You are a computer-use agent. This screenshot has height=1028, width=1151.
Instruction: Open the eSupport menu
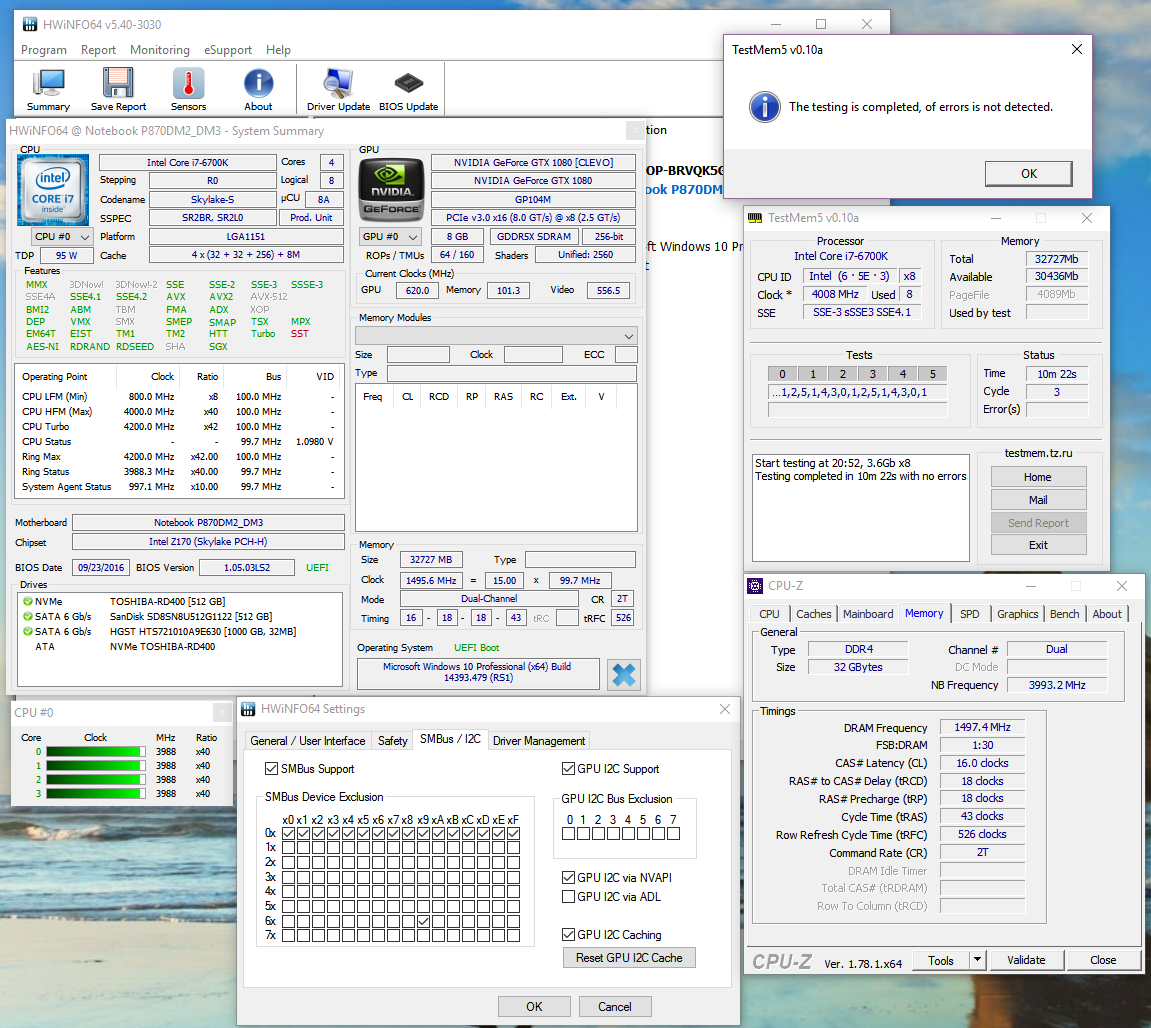228,50
